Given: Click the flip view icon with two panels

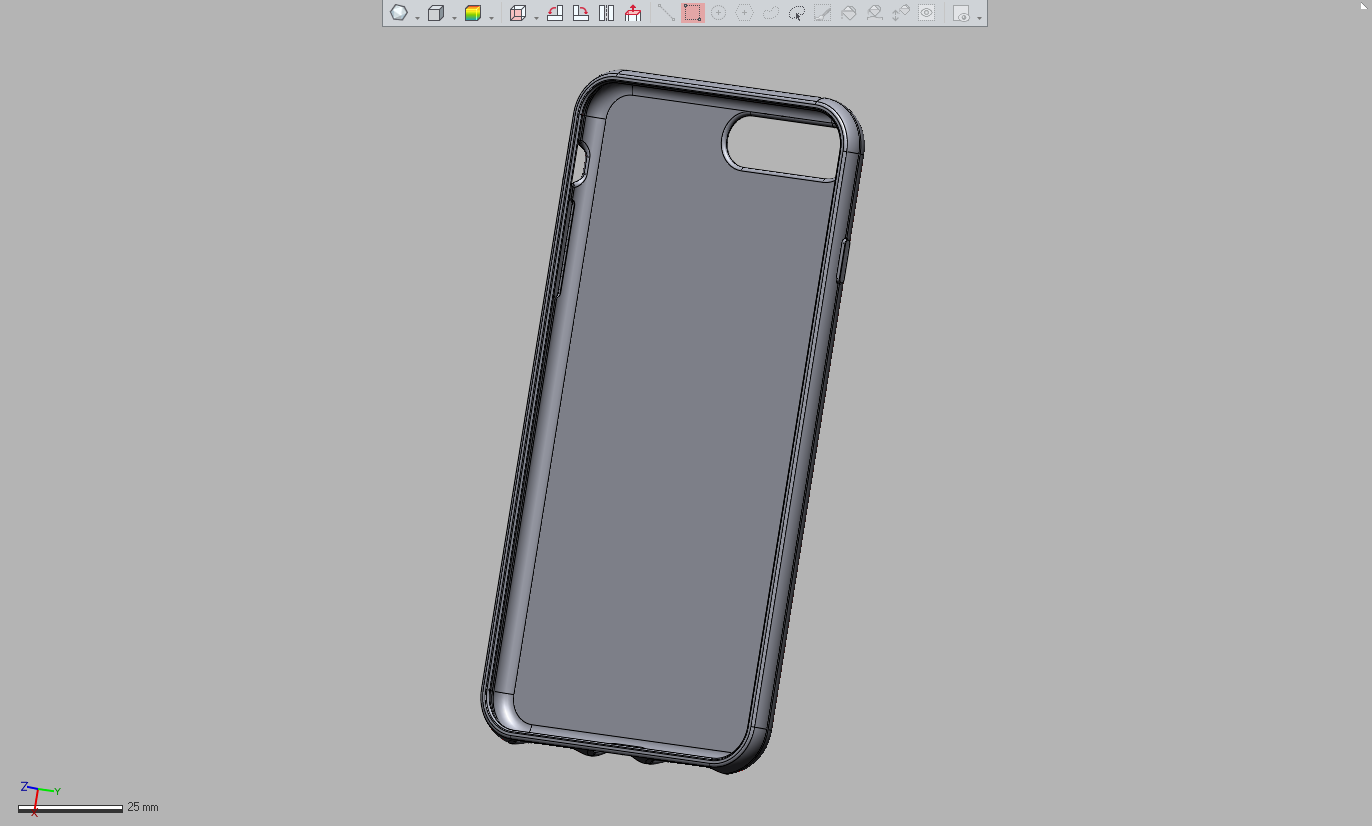Looking at the screenshot, I should pos(606,13).
